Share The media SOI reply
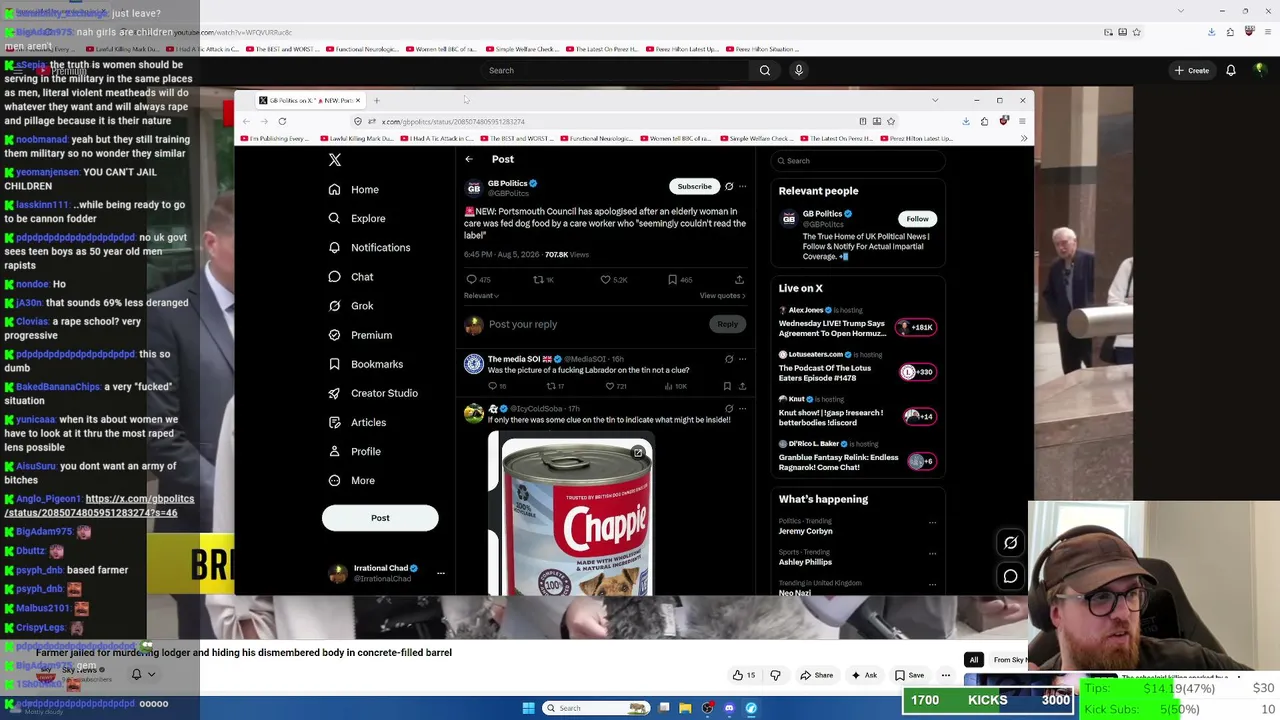 point(742,386)
